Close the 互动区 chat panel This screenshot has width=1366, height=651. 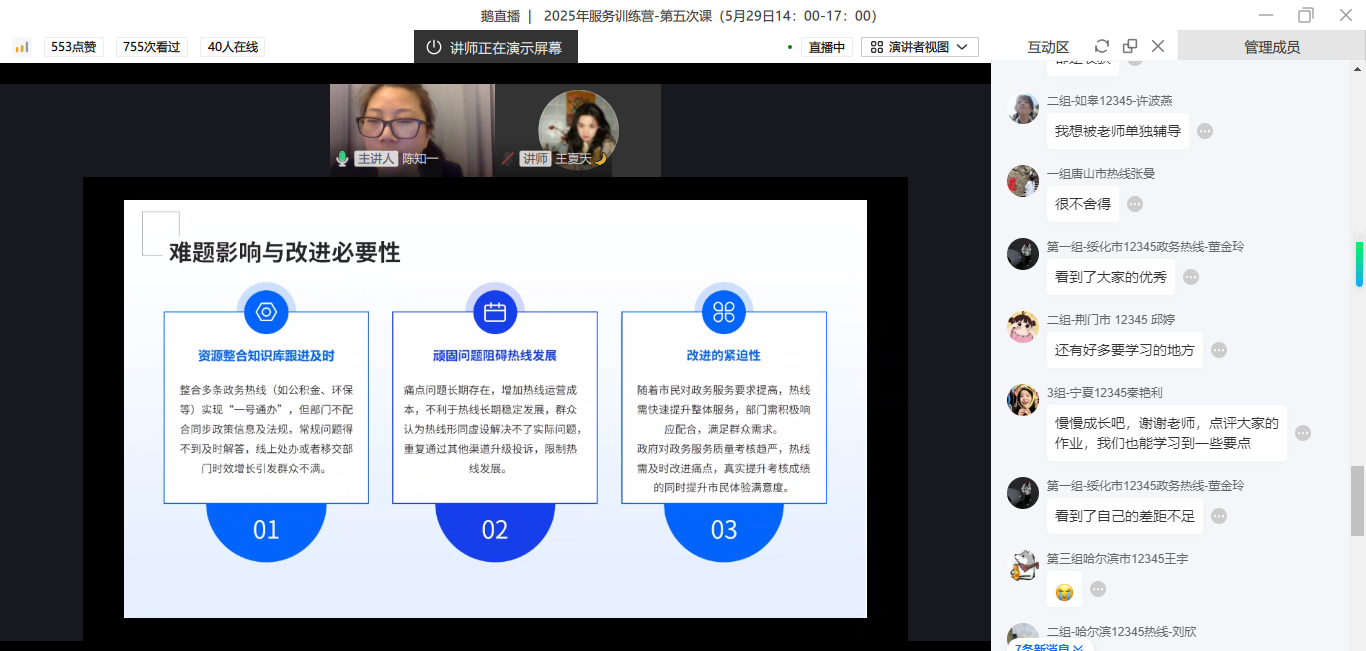pos(1158,46)
